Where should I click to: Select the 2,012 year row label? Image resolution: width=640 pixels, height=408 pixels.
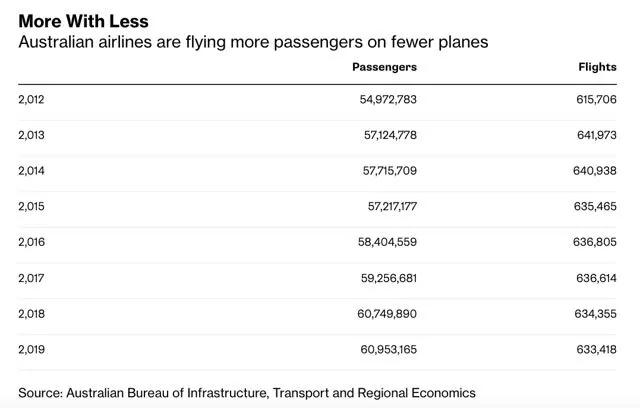[x=32, y=100]
